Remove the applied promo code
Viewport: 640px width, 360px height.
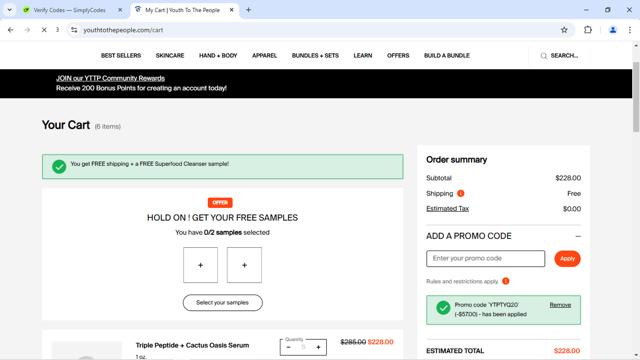[x=560, y=305]
